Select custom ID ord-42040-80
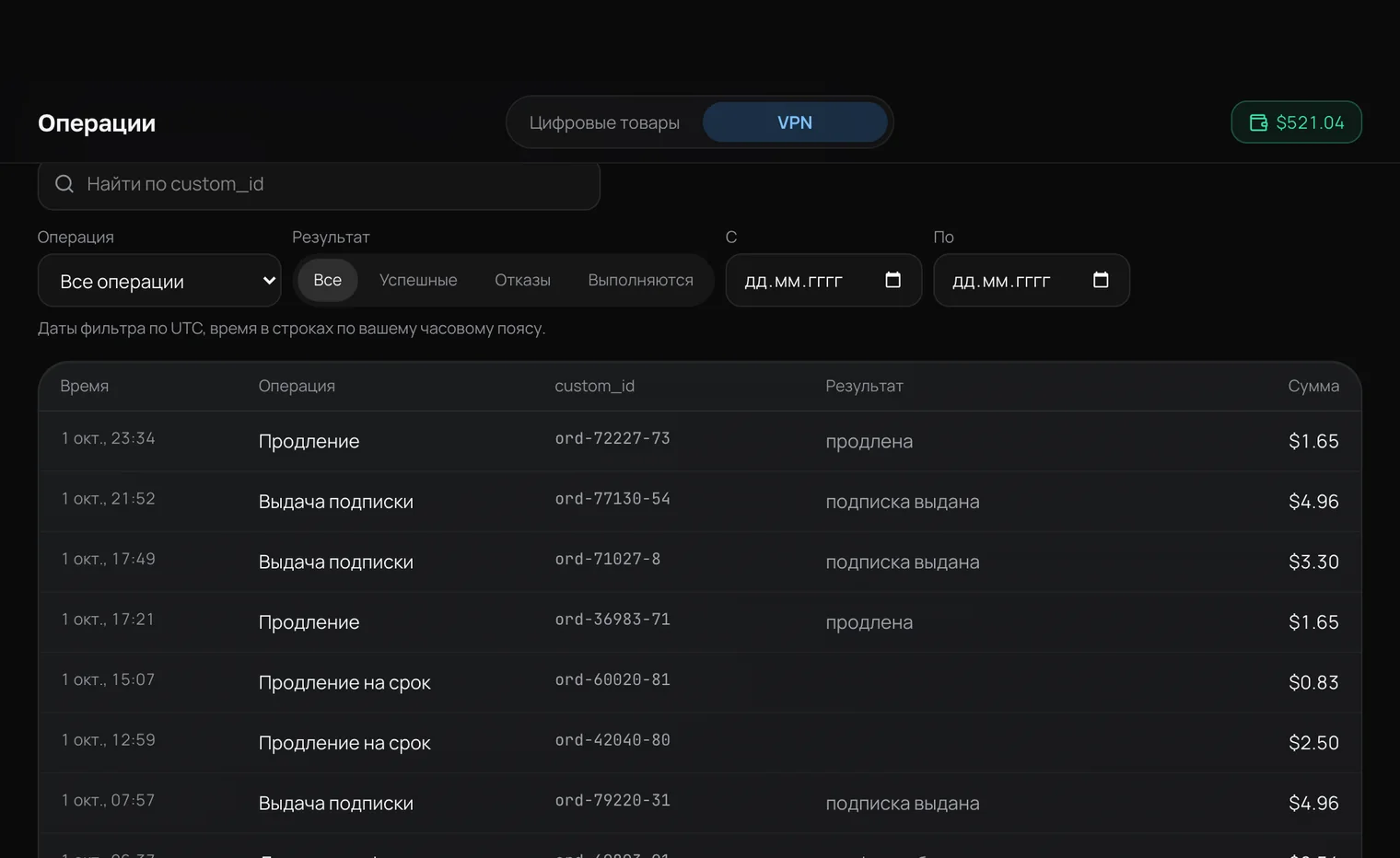Image resolution: width=1400 pixels, height=858 pixels. coord(612,740)
